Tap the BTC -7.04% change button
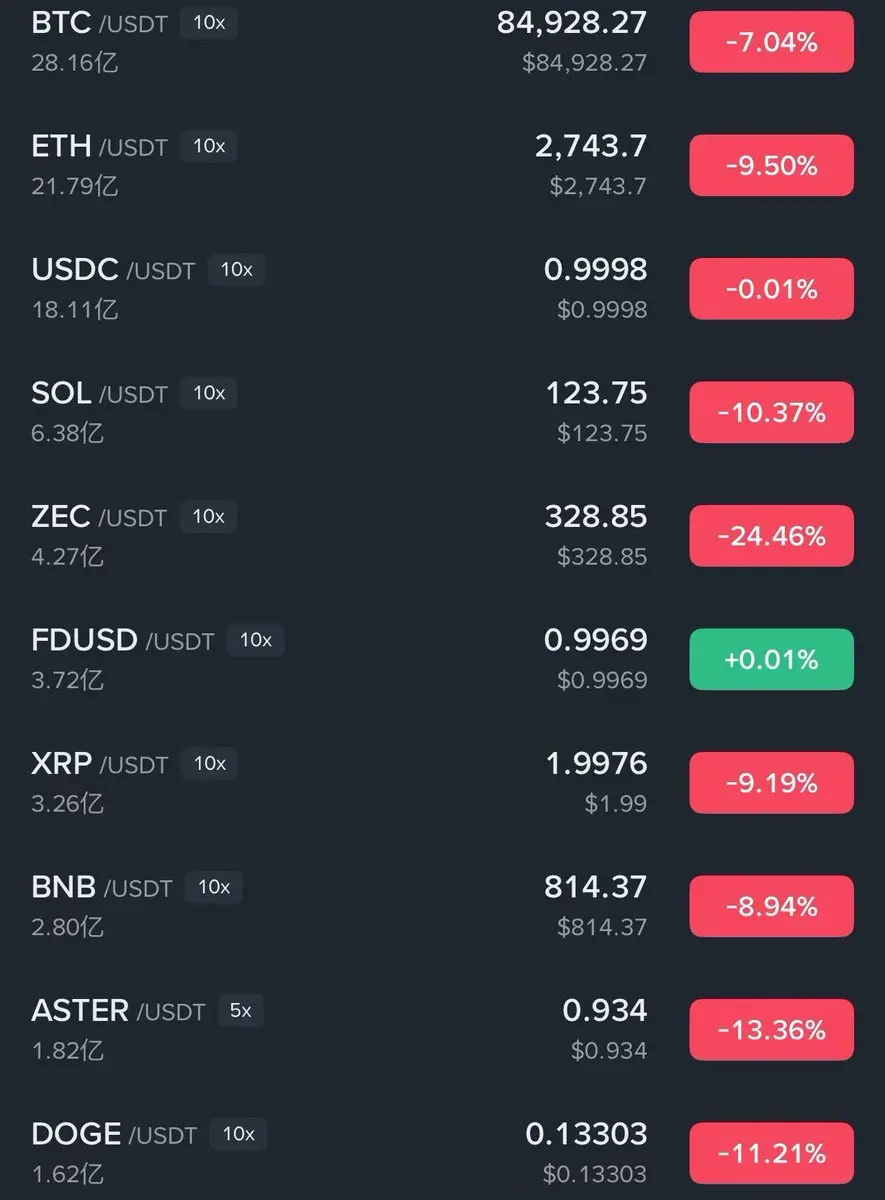885x1200 pixels. (x=771, y=42)
